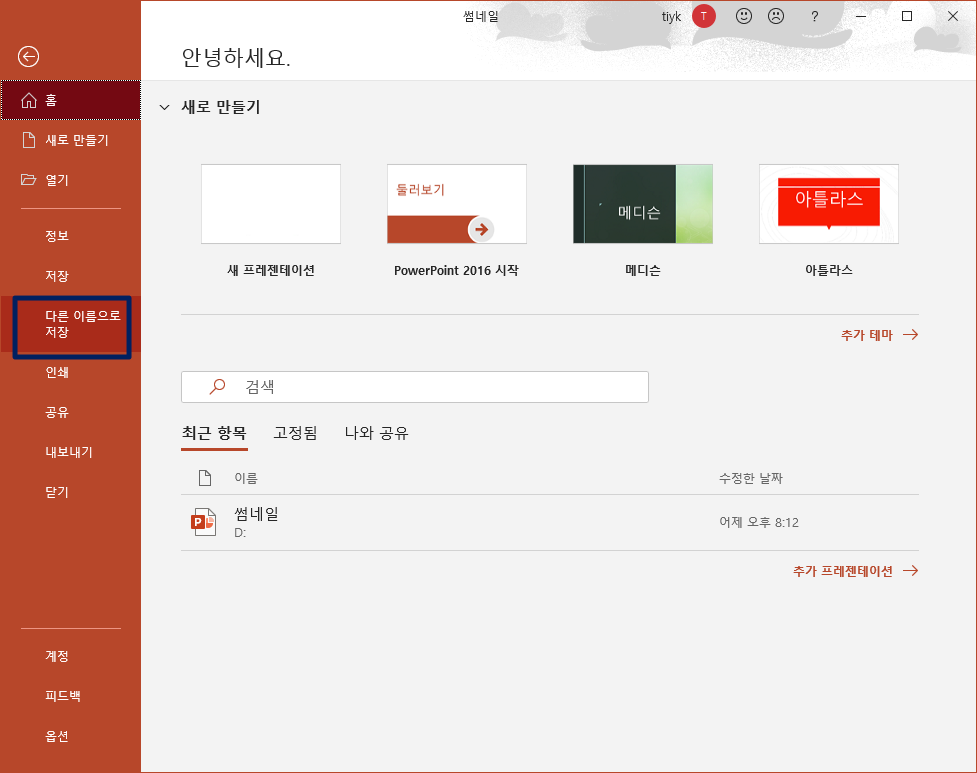This screenshot has width=977, height=773.
Task: Select 공유 in the sidebar
Action: (x=70, y=412)
